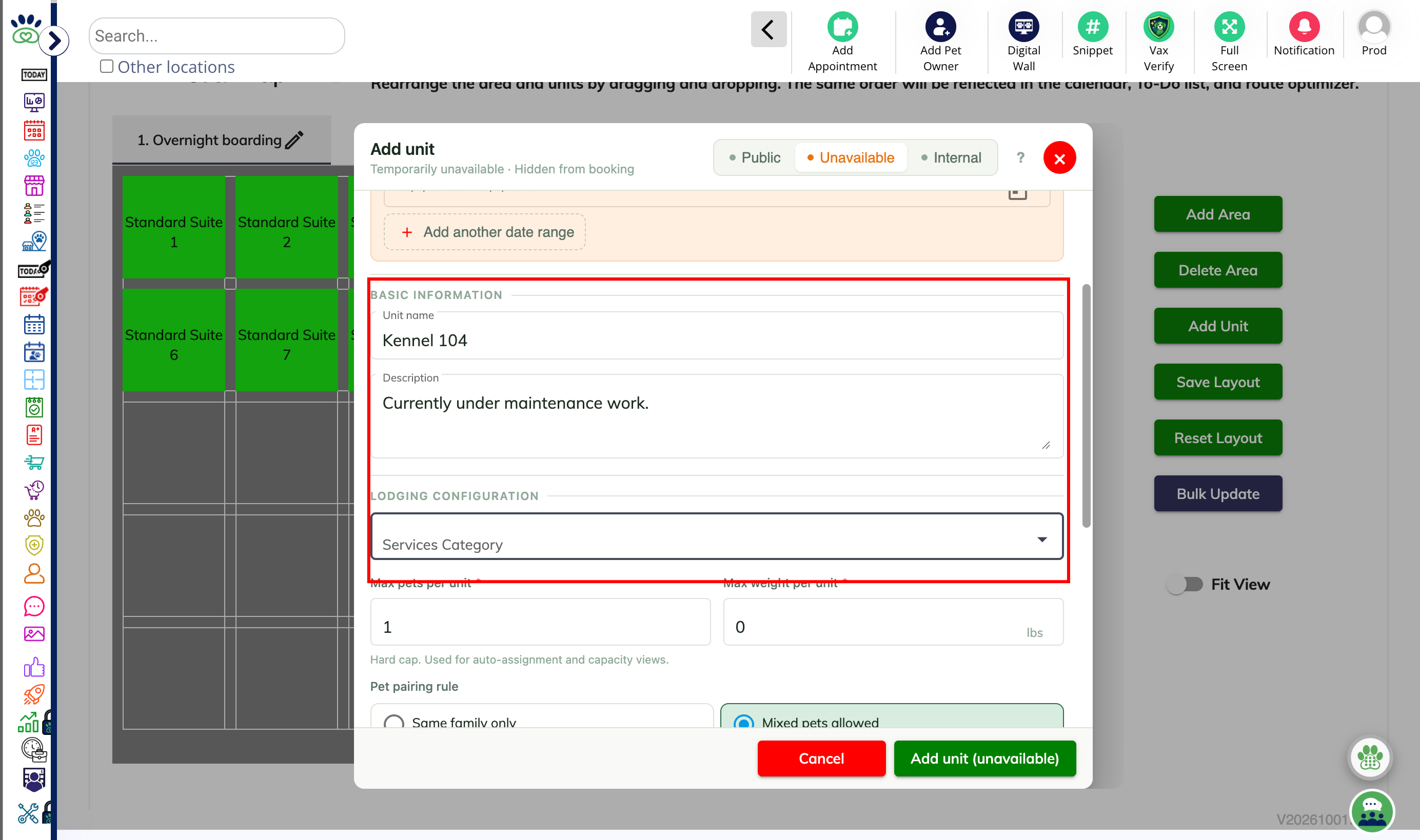Edit Overnight boarding area name pencil
This screenshot has height=840, width=1420.
click(x=294, y=140)
